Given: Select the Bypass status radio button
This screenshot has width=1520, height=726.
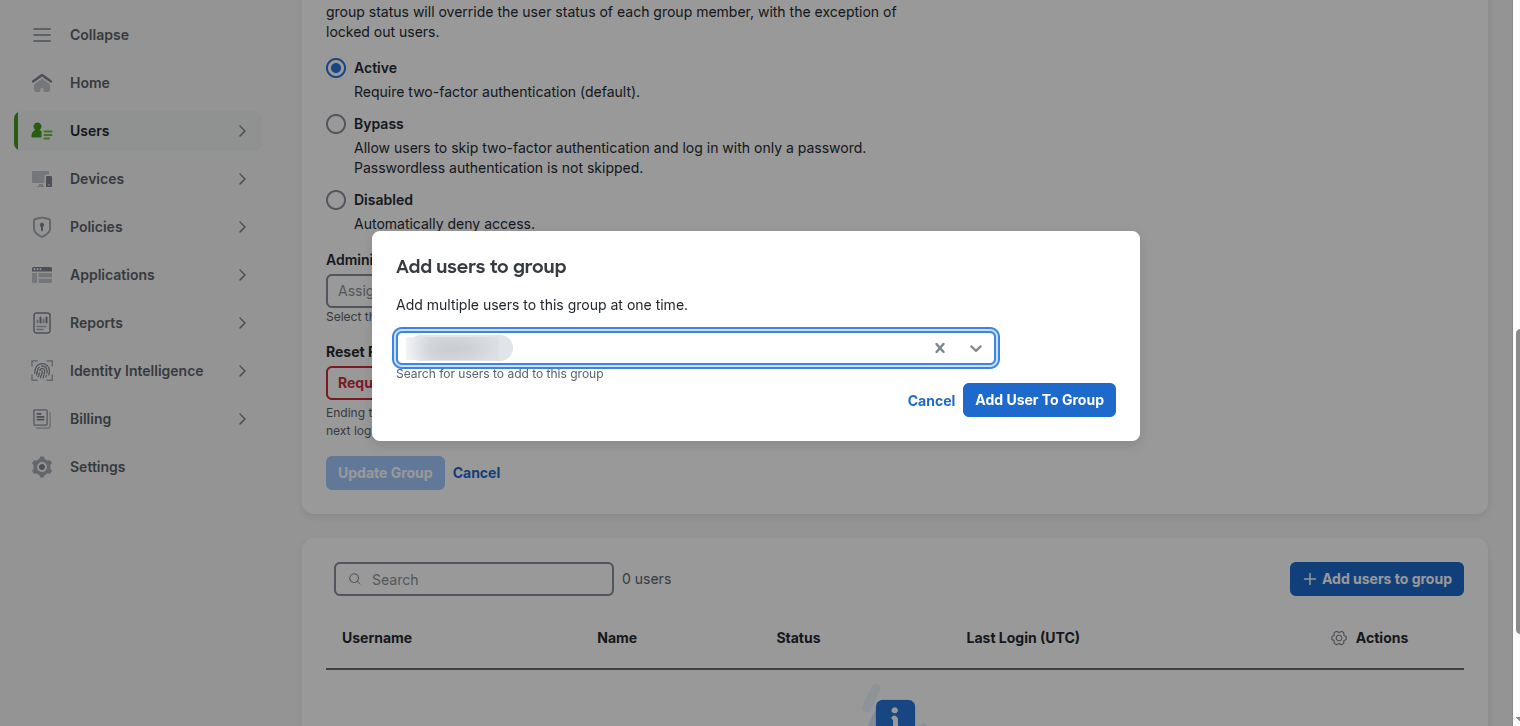Looking at the screenshot, I should (x=336, y=124).
